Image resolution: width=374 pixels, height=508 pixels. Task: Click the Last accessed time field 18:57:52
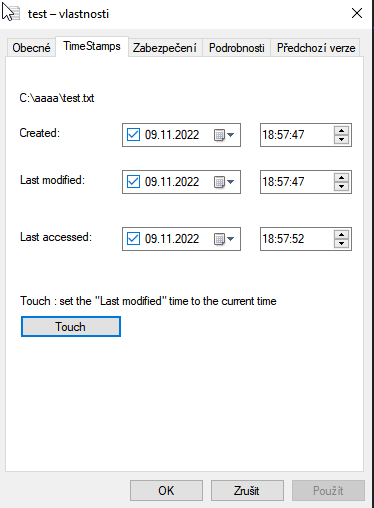(x=297, y=239)
